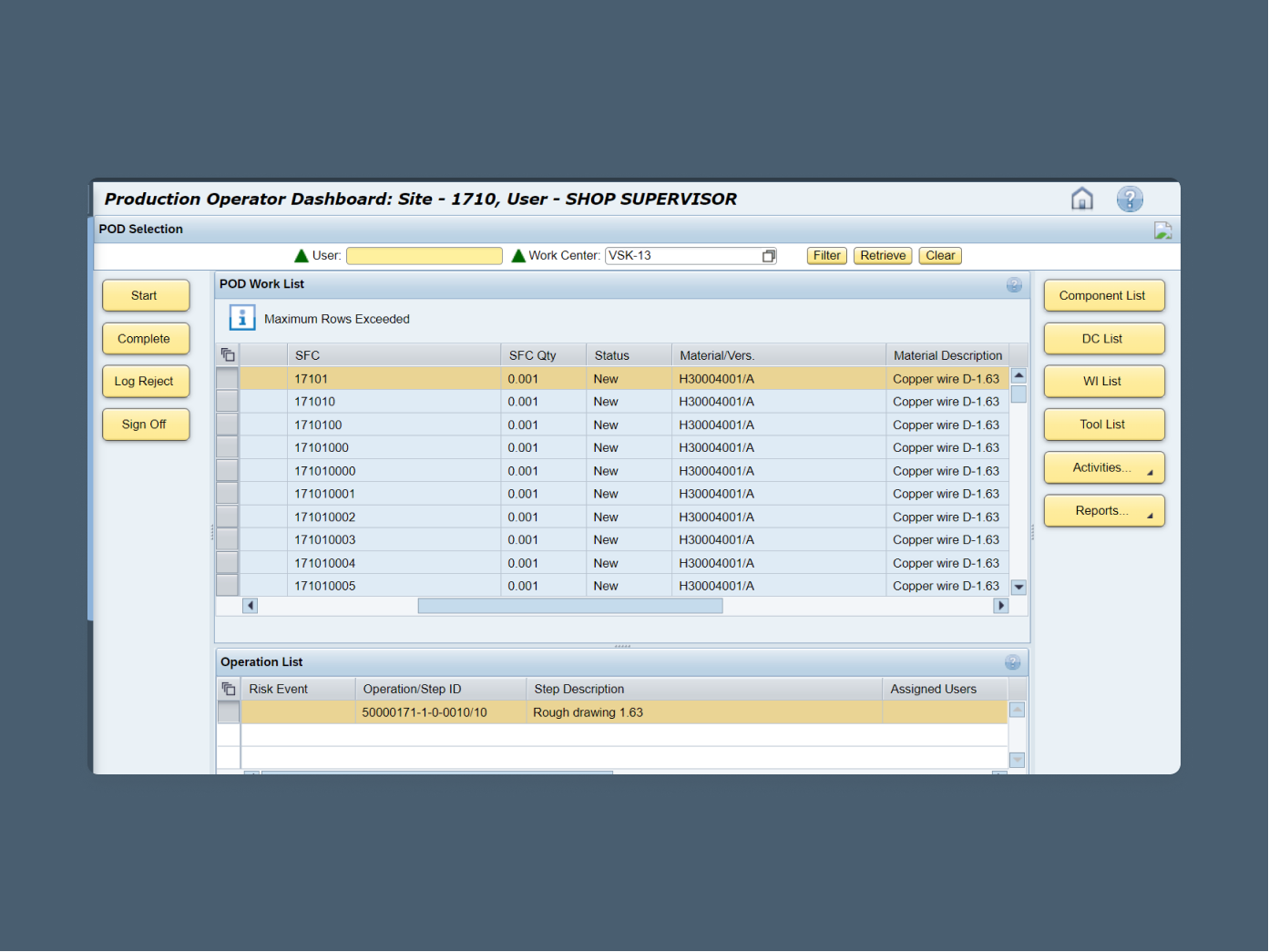The width and height of the screenshot is (1269, 952).
Task: Click the POD Work List scroll up arrow
Action: point(1018,375)
